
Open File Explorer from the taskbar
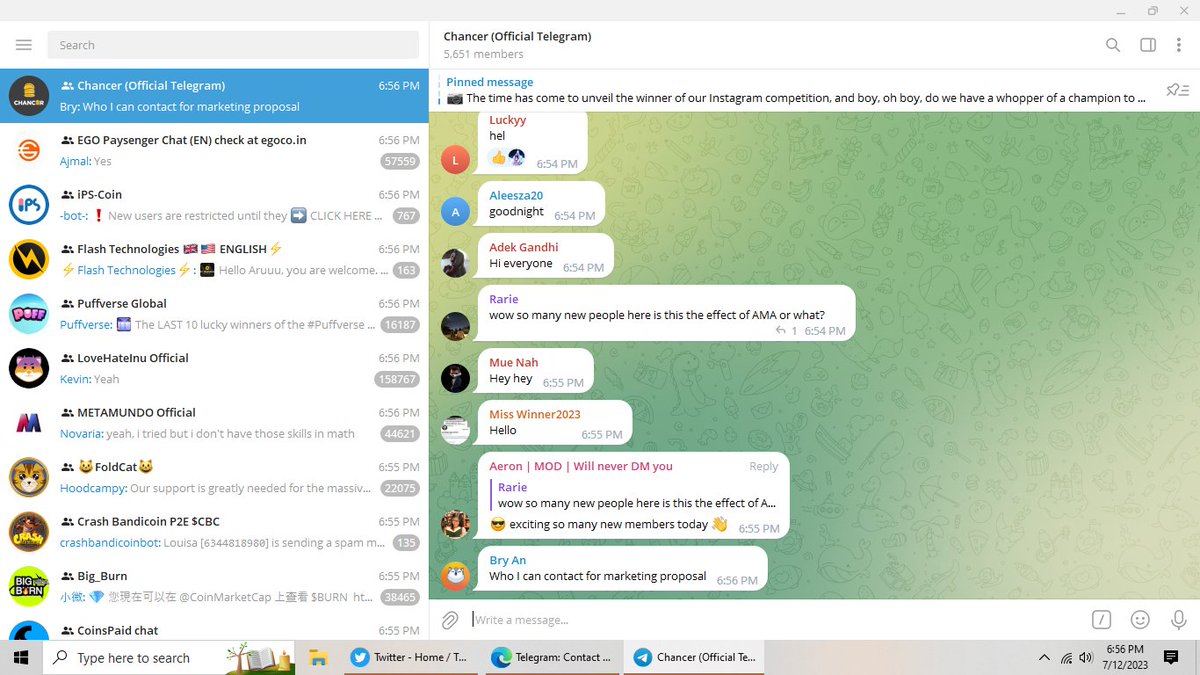point(318,658)
